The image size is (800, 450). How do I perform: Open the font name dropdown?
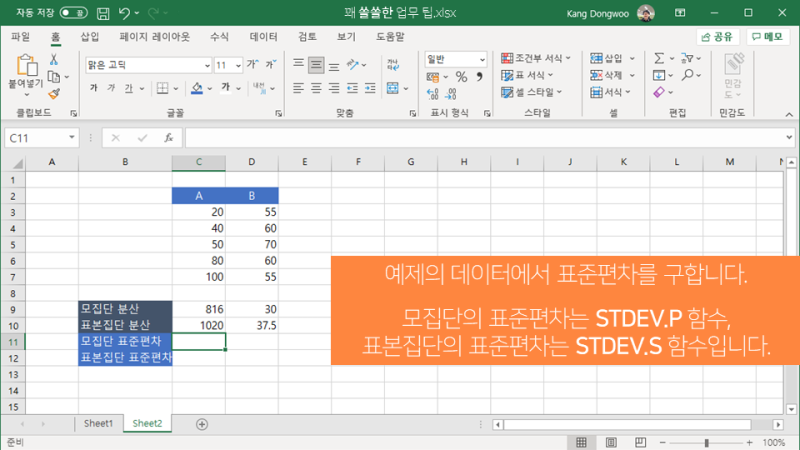coord(207,65)
